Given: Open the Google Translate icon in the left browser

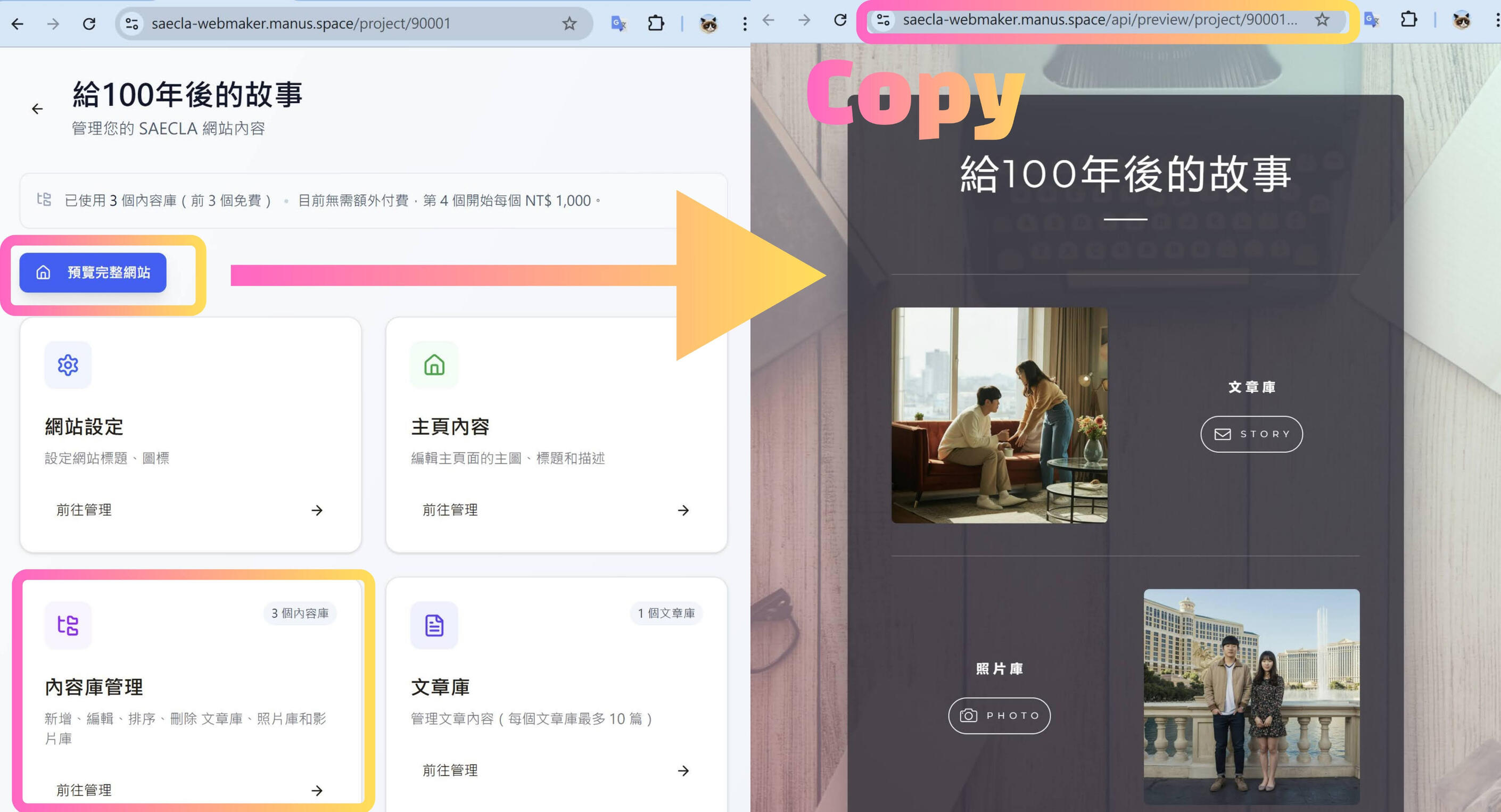Looking at the screenshot, I should (x=618, y=24).
